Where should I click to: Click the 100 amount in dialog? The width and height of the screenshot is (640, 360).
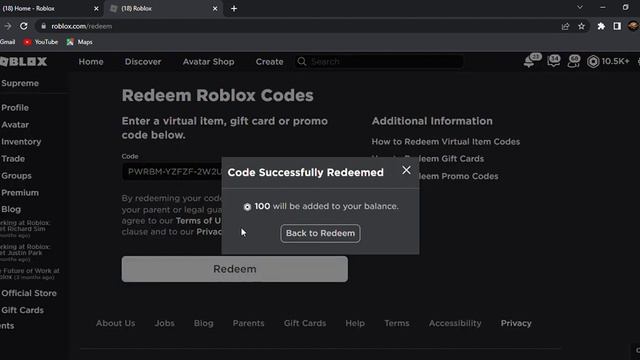click(262, 206)
